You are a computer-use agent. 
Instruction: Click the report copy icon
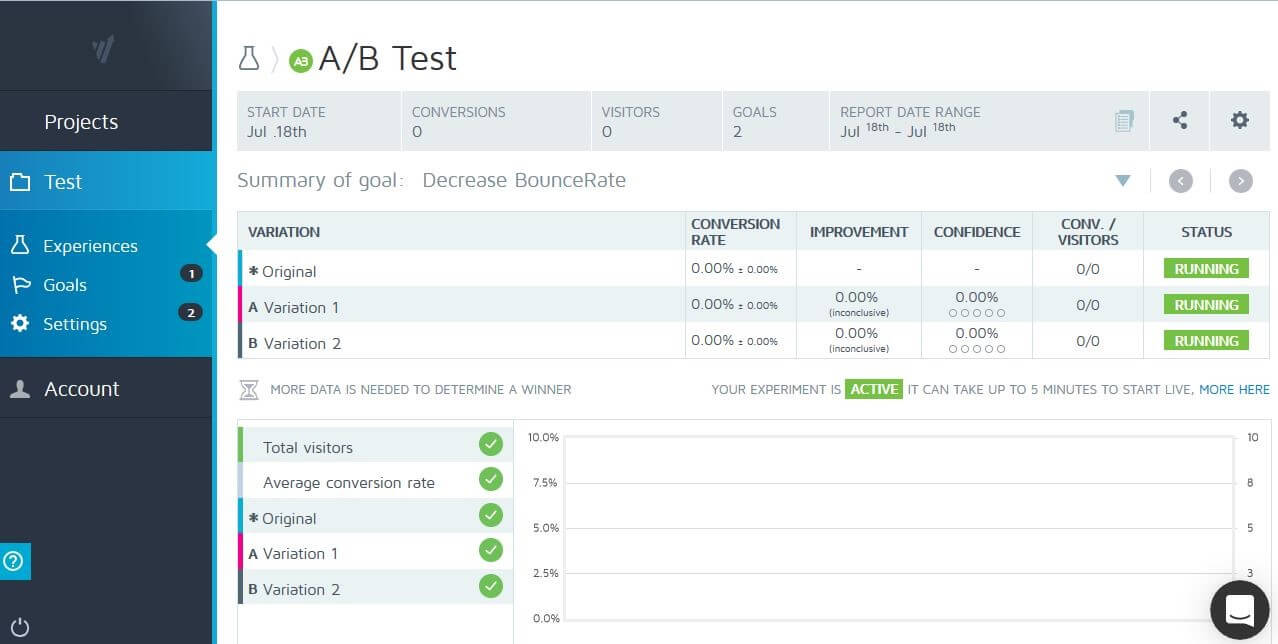click(x=1124, y=121)
